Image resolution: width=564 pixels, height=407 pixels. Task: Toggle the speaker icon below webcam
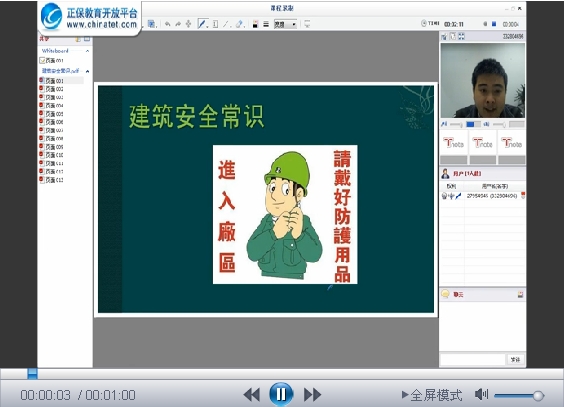(x=486, y=124)
